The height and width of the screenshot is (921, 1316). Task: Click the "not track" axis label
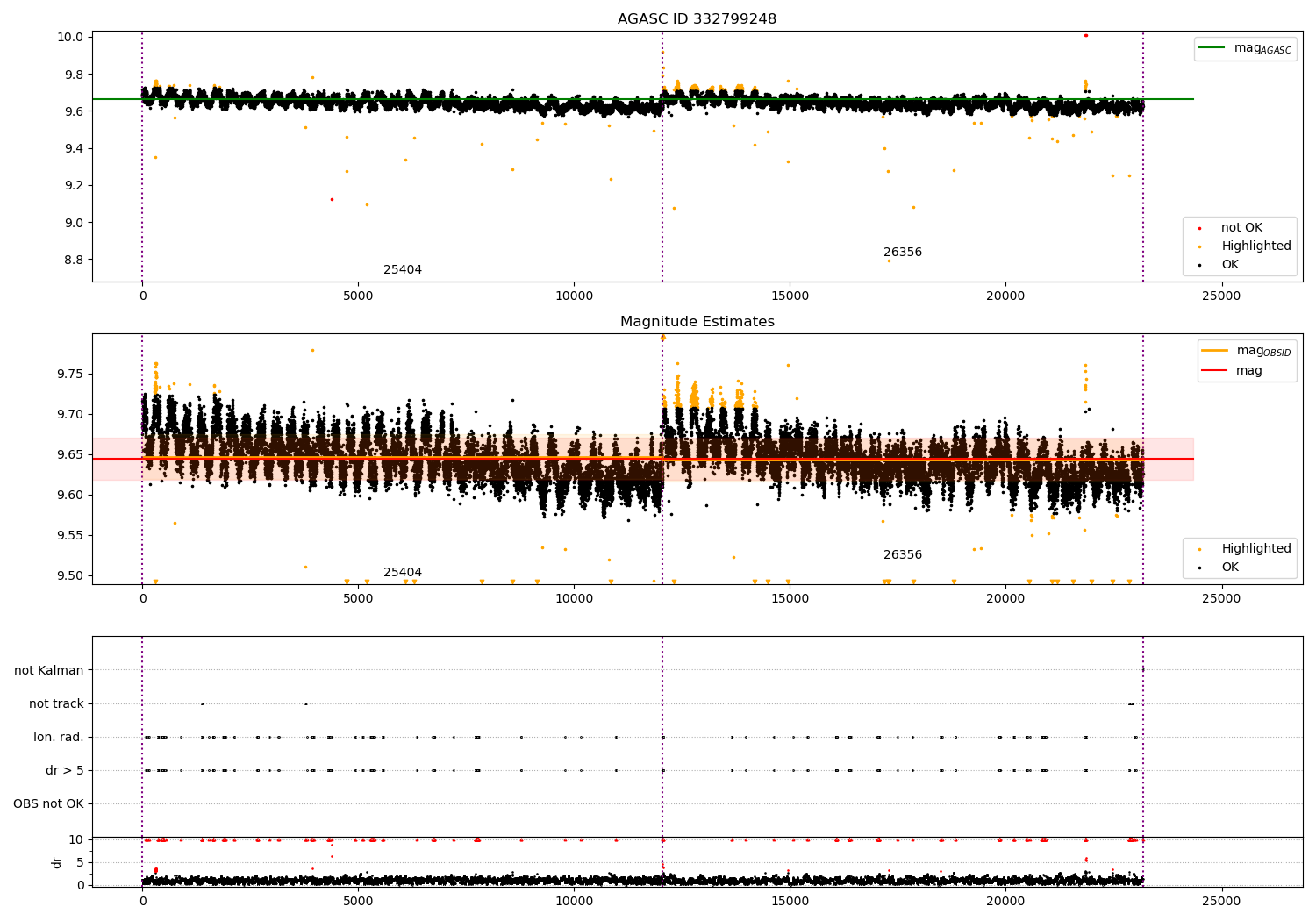56,704
